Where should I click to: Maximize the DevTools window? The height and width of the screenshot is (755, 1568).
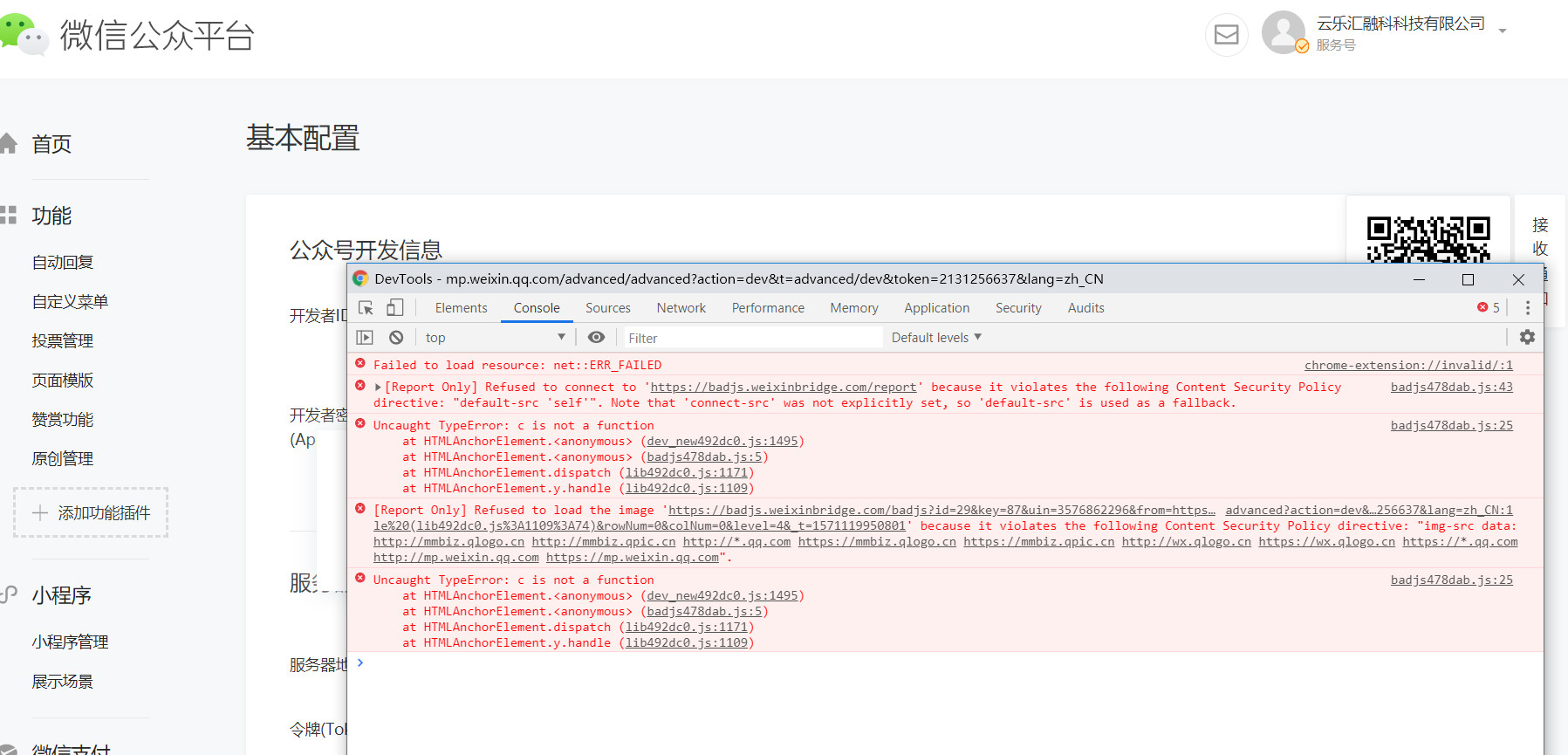point(1468,279)
